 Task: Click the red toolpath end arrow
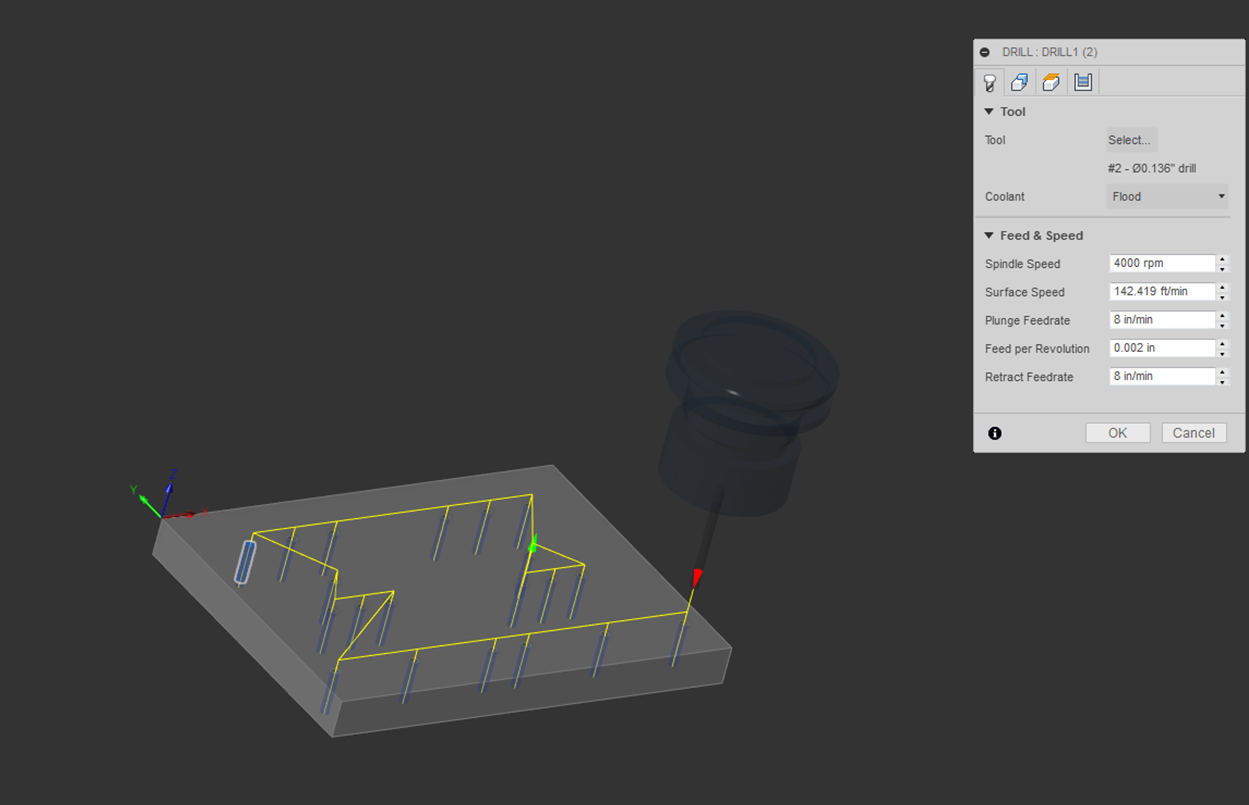[x=697, y=577]
